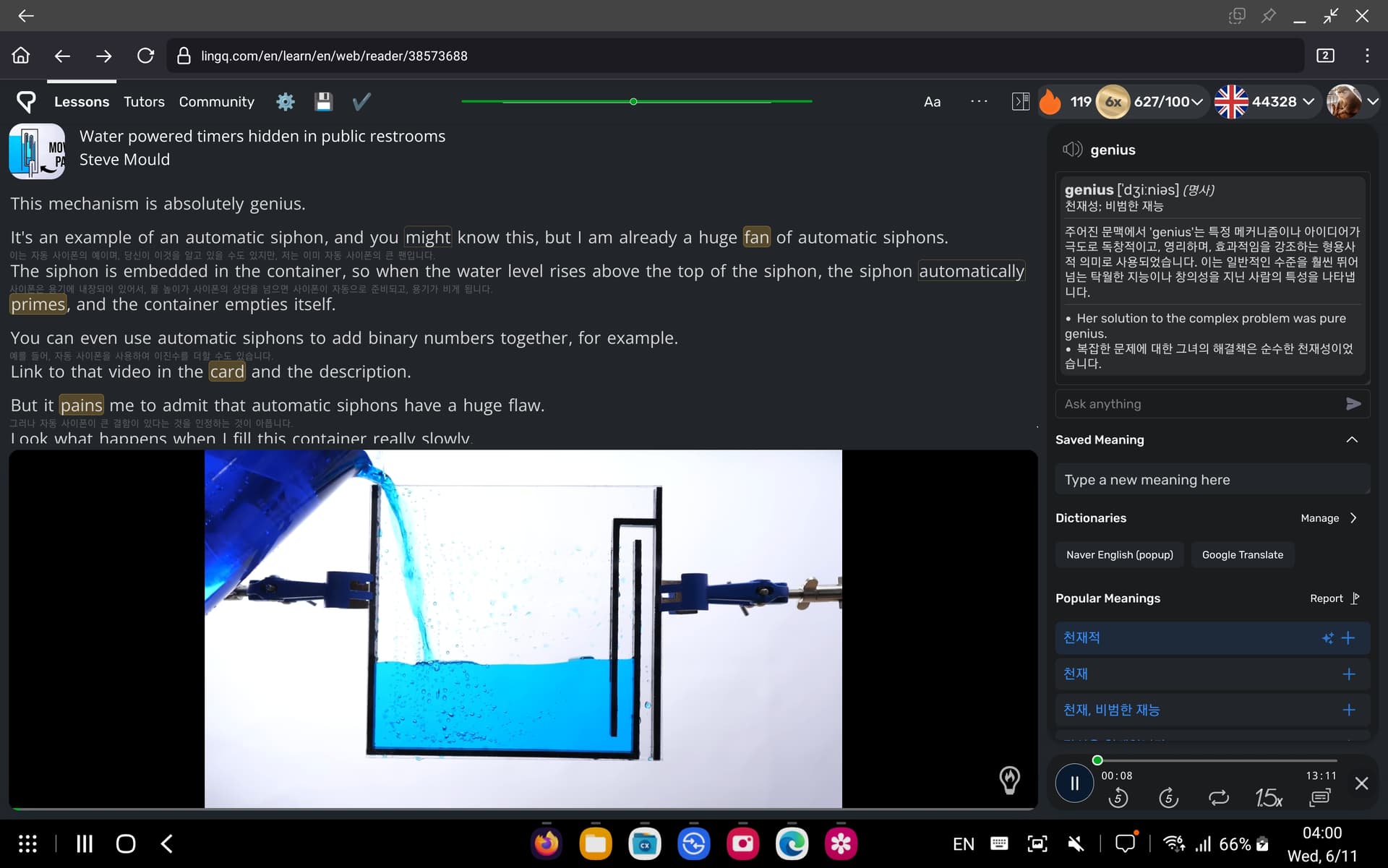Expand the 627/100 coins dropdown
This screenshot has width=1388, height=868.
point(1168,102)
